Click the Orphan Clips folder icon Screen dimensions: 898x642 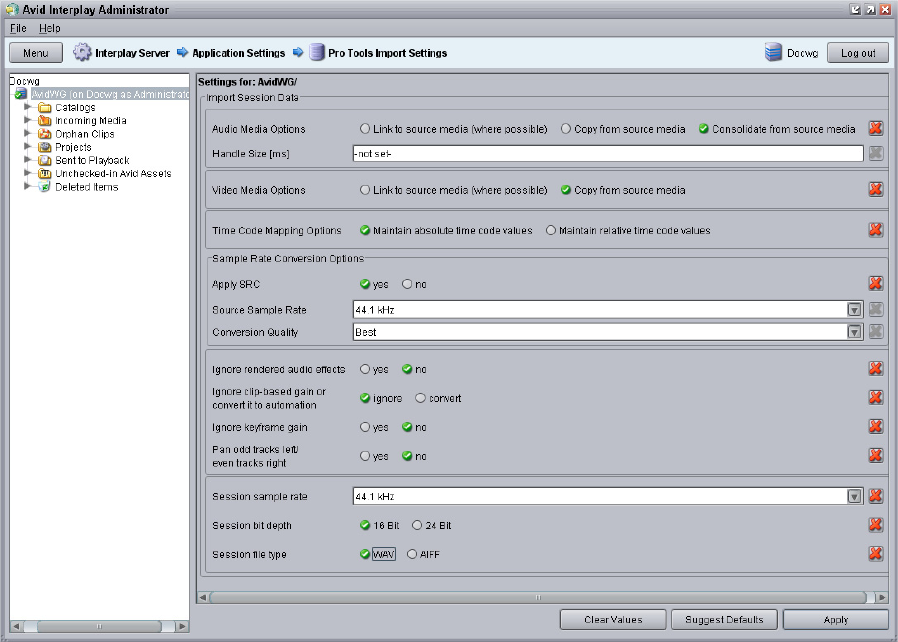pos(45,133)
